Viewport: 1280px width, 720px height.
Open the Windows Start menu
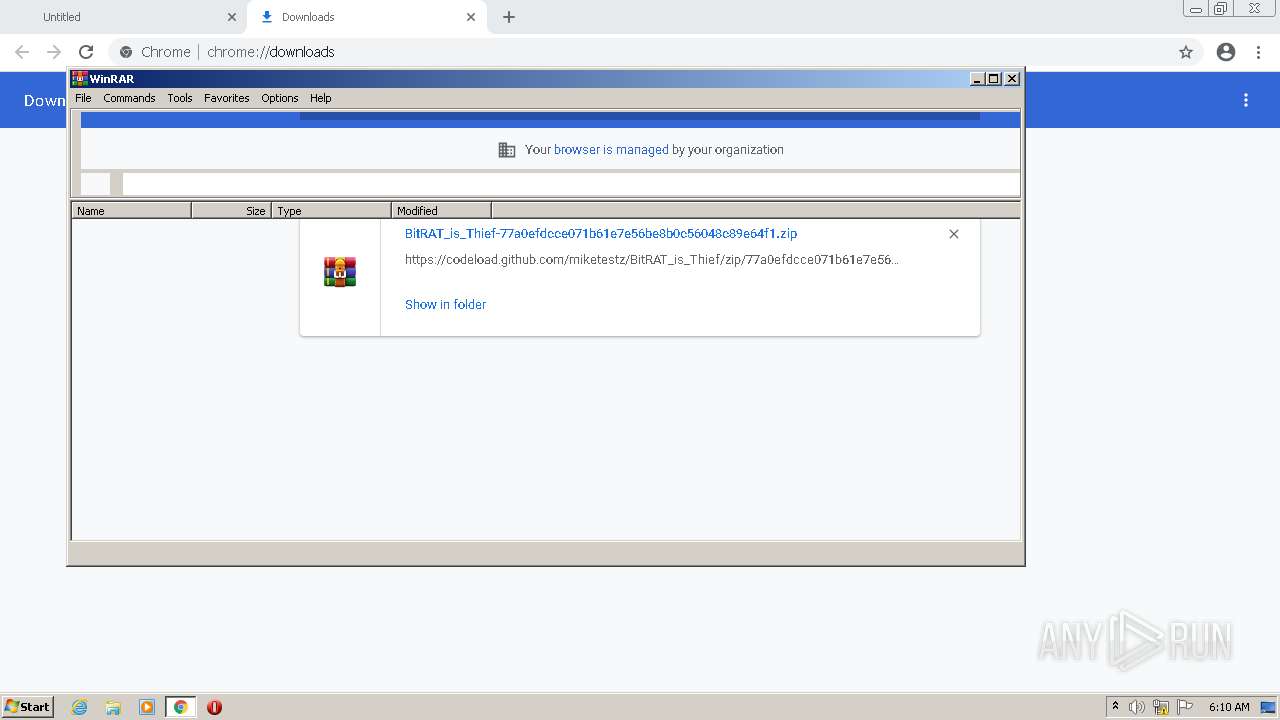(x=28, y=706)
